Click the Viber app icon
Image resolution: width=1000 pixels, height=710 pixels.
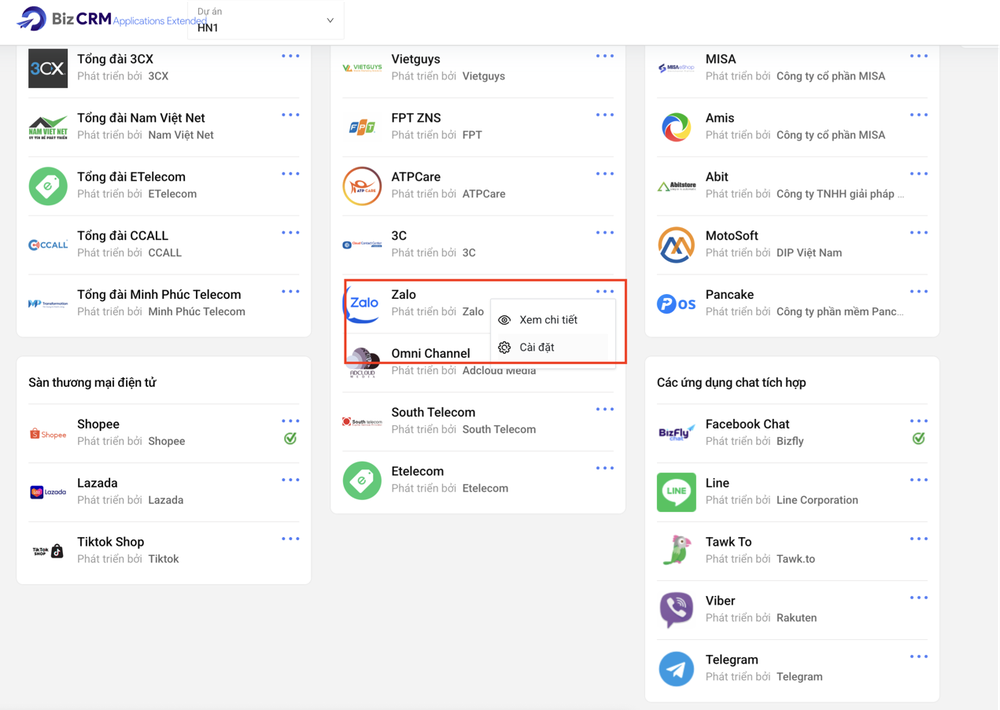point(676,610)
